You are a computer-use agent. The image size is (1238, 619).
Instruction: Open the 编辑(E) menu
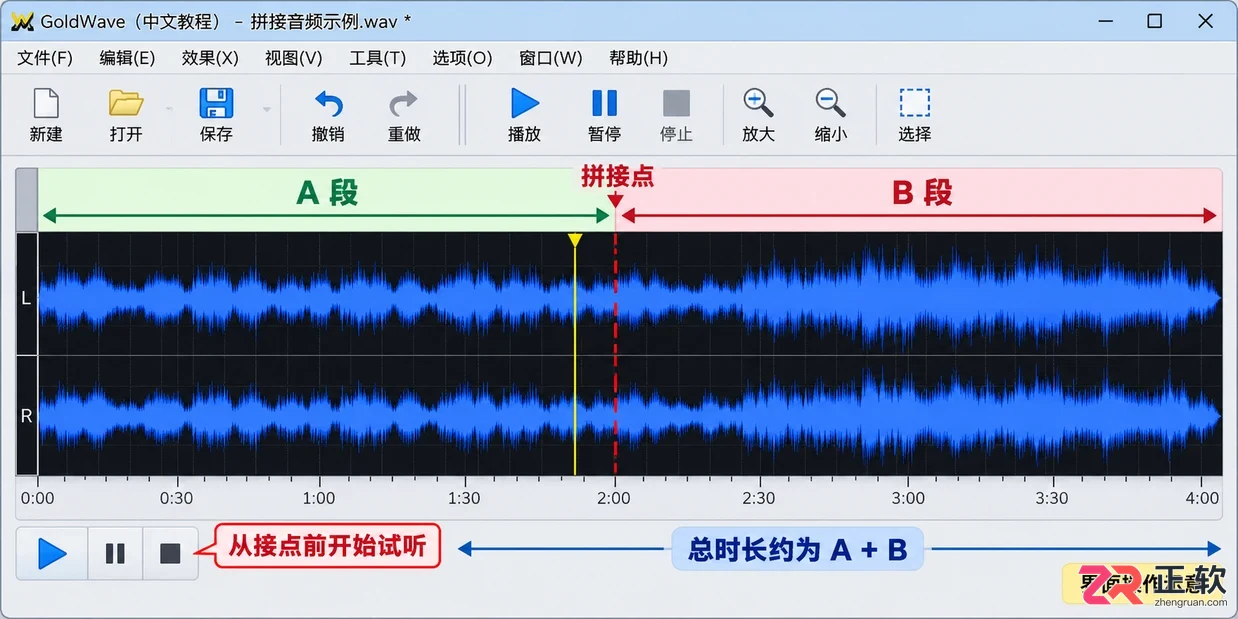click(x=127, y=58)
